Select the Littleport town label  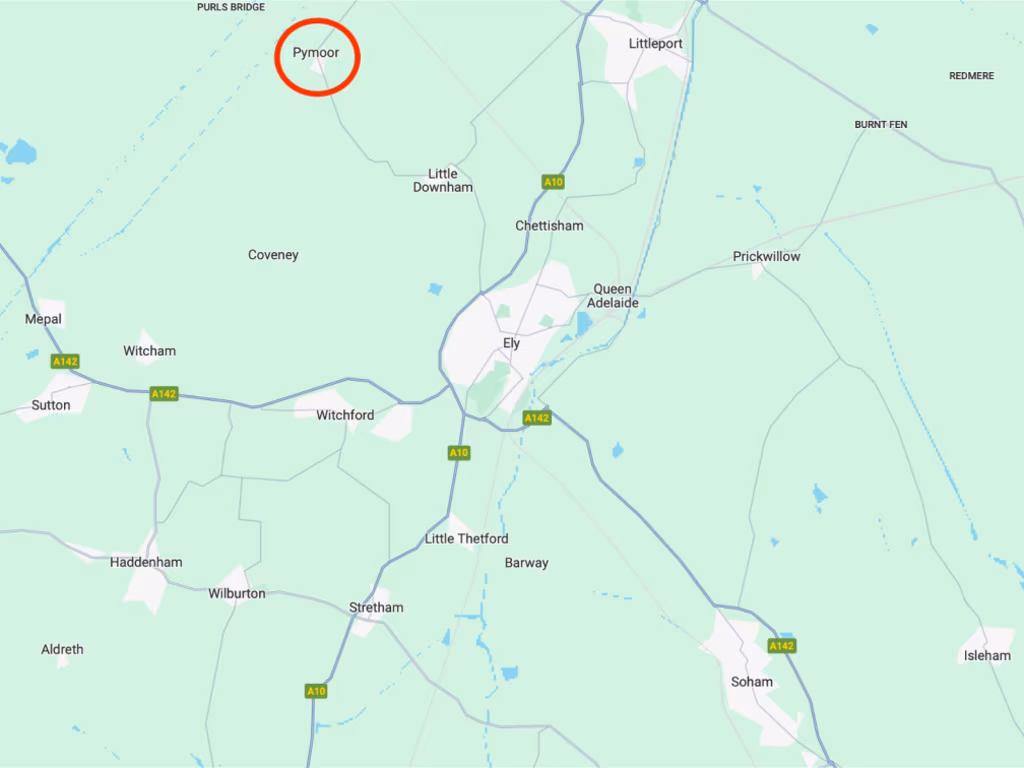656,44
